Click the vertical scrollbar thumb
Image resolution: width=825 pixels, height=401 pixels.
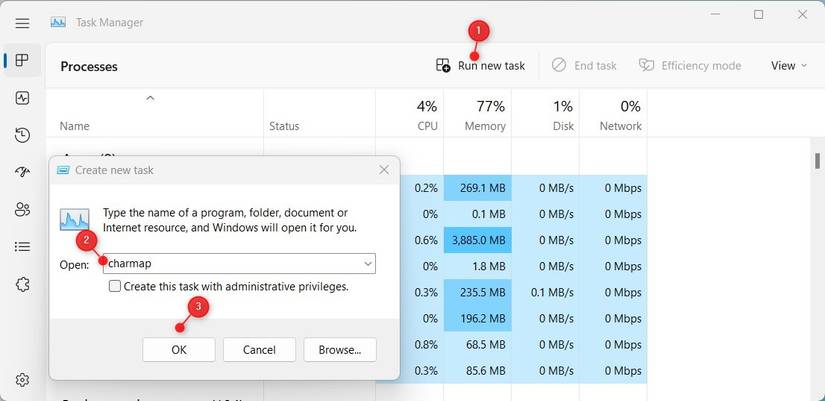pos(817,162)
